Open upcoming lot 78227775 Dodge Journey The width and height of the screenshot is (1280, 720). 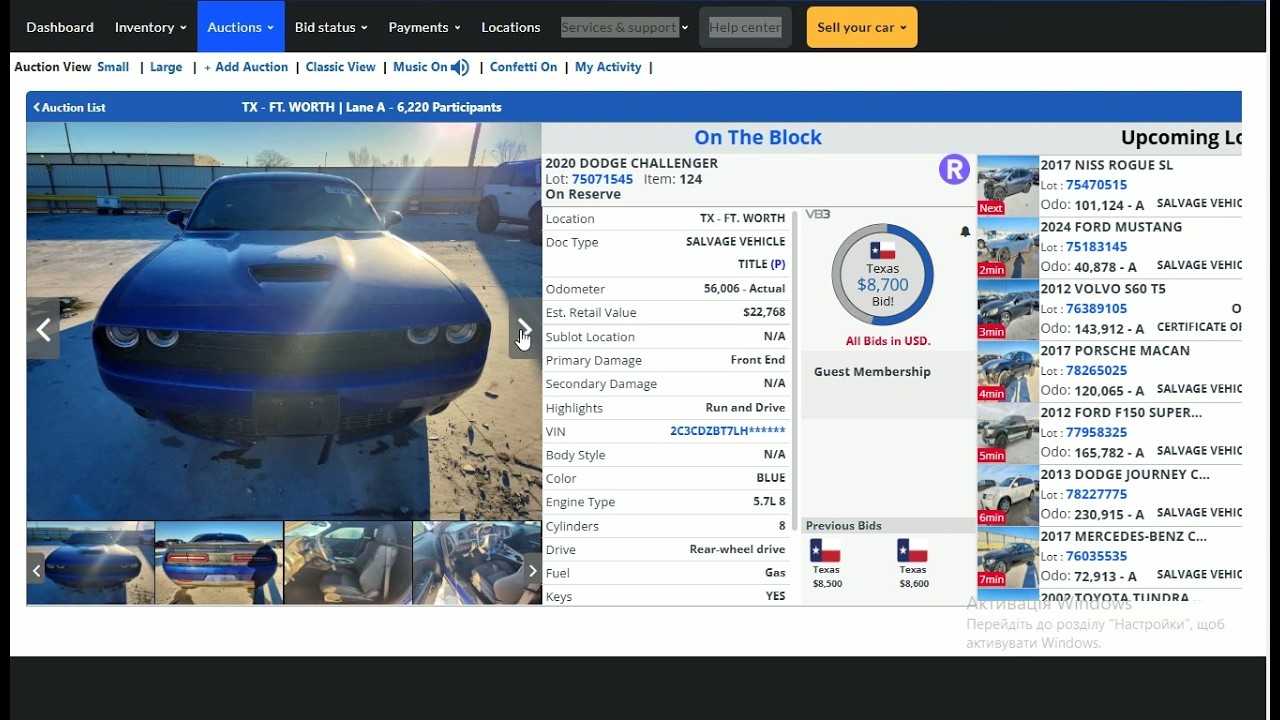coord(1096,495)
